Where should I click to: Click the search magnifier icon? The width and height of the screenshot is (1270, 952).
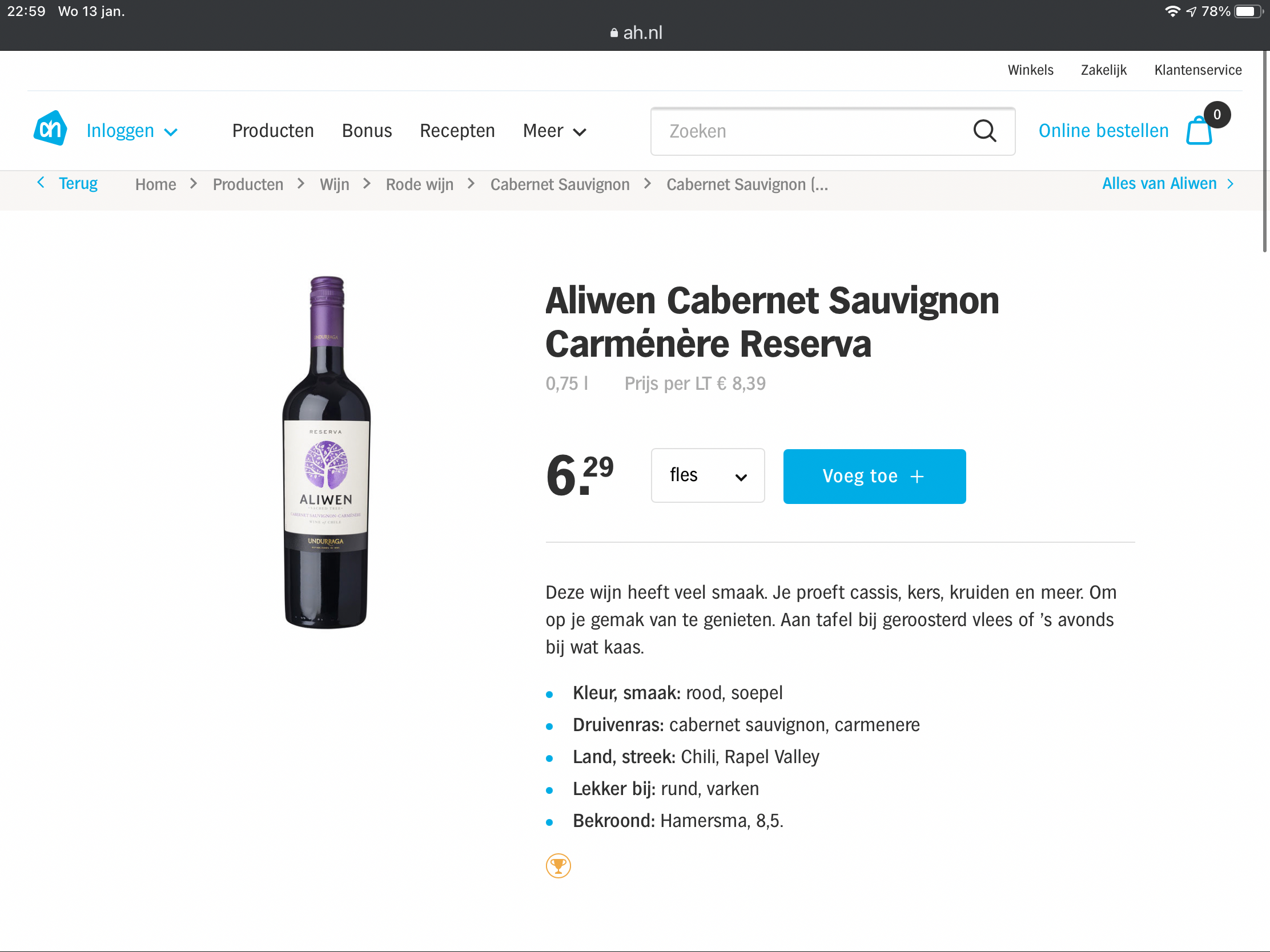(x=984, y=131)
